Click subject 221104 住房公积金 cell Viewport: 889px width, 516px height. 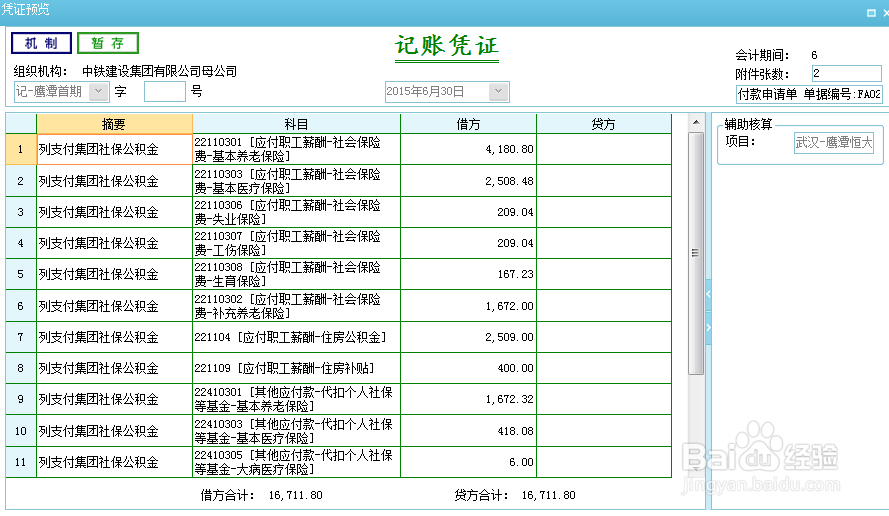(297, 337)
